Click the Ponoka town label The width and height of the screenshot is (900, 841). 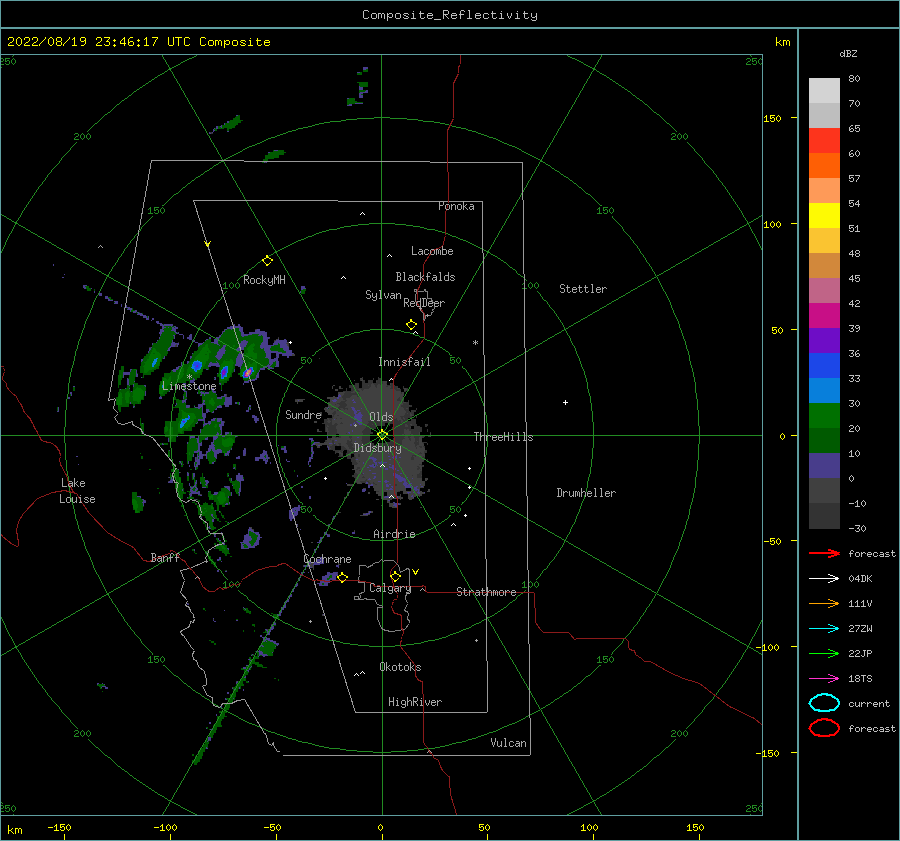click(456, 206)
